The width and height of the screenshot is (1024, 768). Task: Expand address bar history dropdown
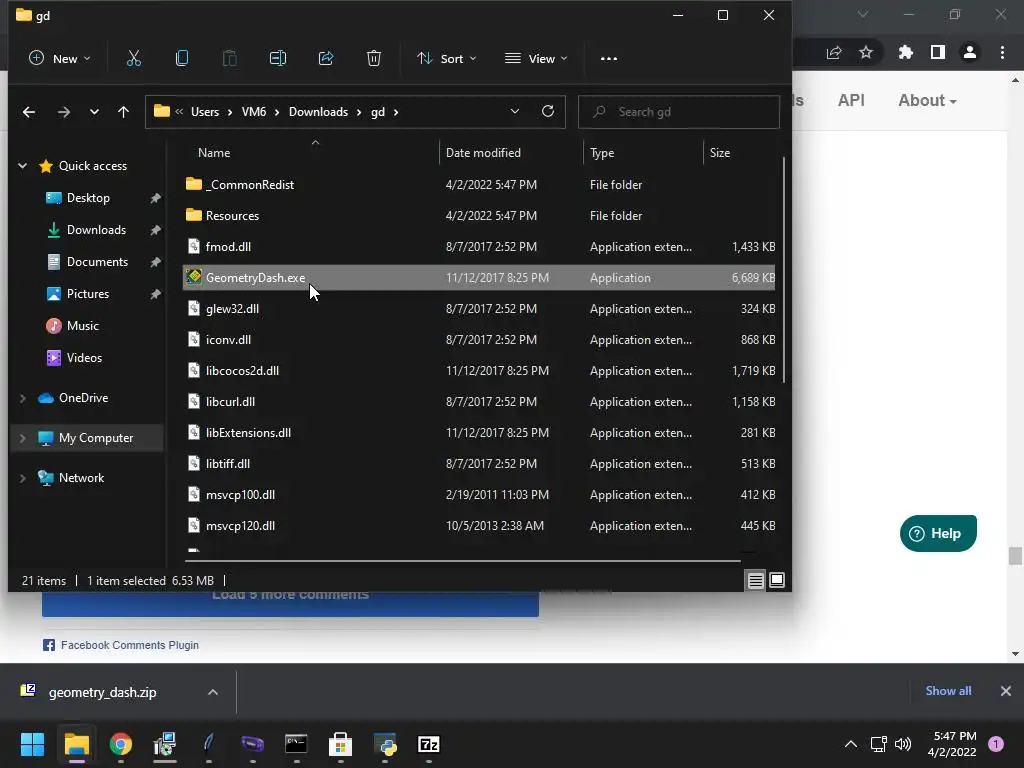(x=515, y=112)
